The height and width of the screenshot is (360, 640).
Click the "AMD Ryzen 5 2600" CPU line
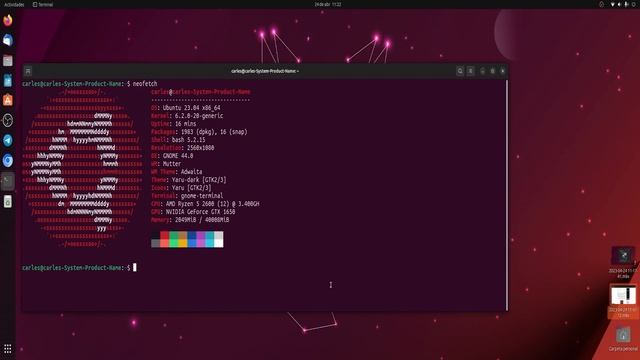205,204
